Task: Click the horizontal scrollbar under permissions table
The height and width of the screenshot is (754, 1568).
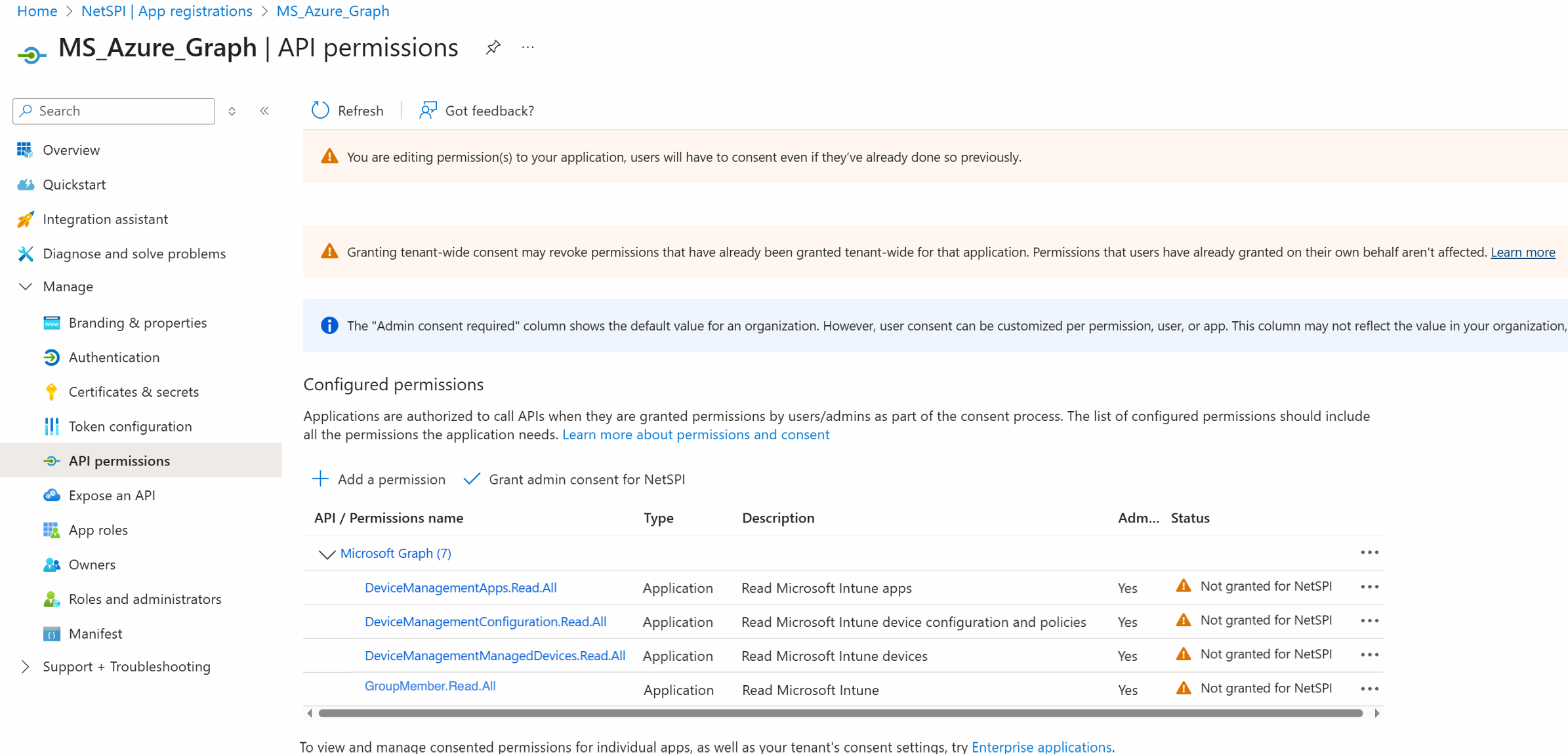Action: 840,713
